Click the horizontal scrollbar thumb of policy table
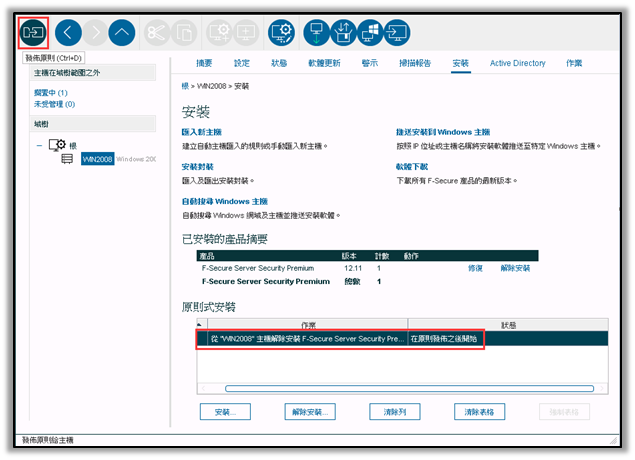The width and height of the screenshot is (635, 460). 409,388
